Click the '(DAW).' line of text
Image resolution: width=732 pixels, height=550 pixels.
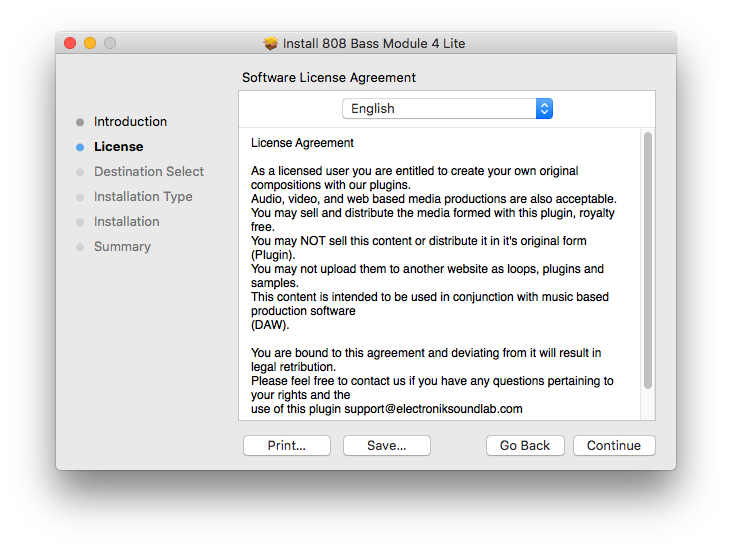click(x=270, y=325)
